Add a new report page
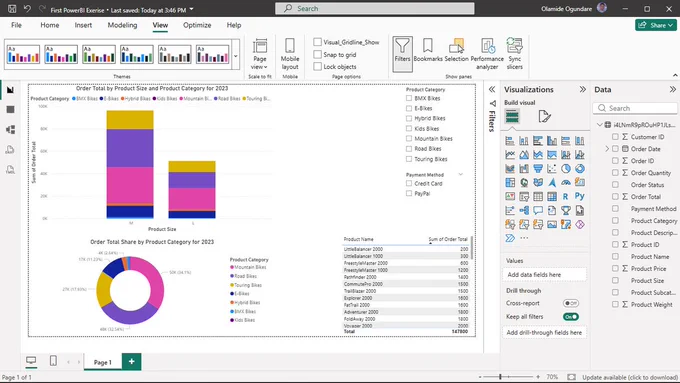Screen dimensions: 680x383 point(131,361)
